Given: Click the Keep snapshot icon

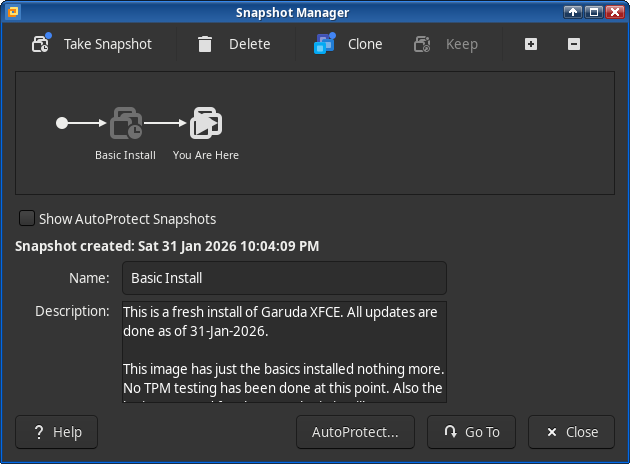Looking at the screenshot, I should [422, 44].
